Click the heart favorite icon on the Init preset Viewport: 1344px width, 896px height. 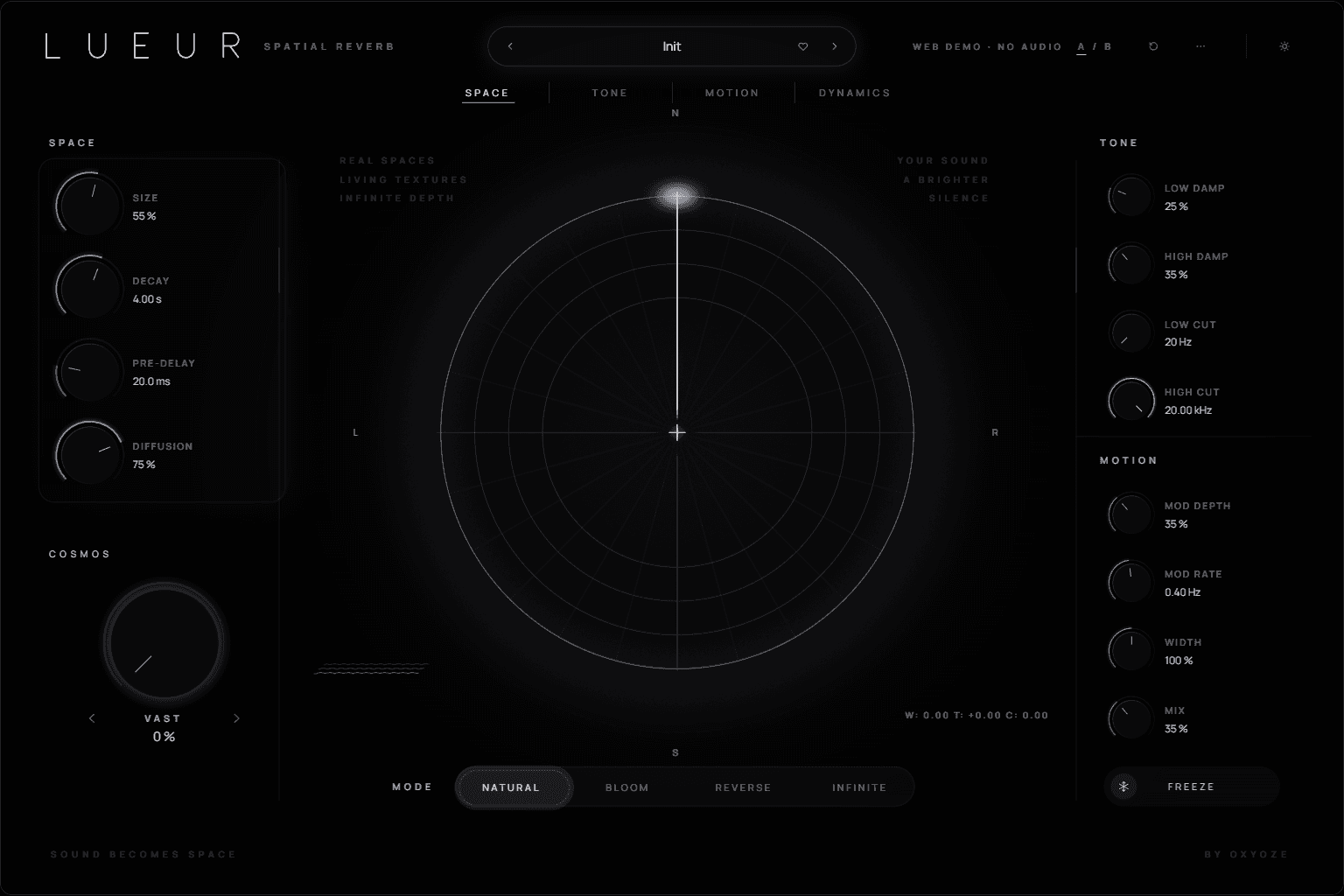point(802,46)
